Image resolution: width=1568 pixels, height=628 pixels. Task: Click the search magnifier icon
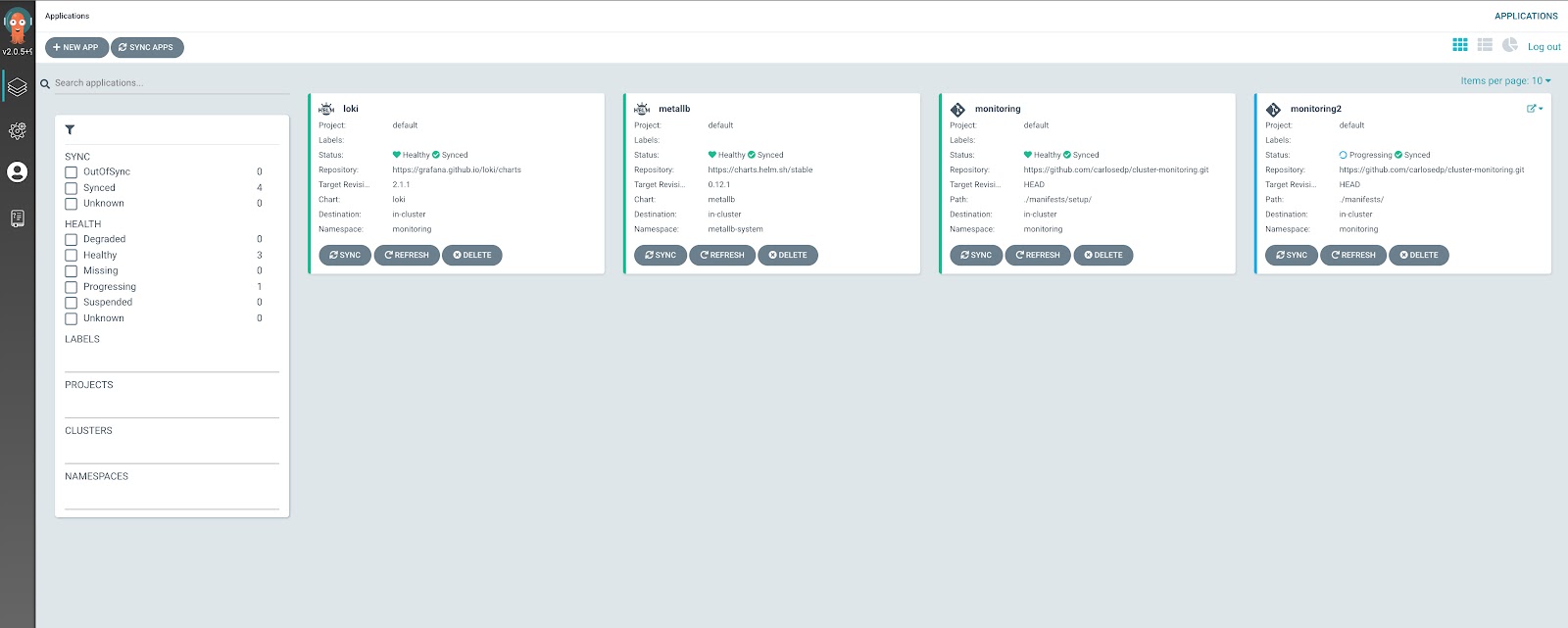click(45, 84)
